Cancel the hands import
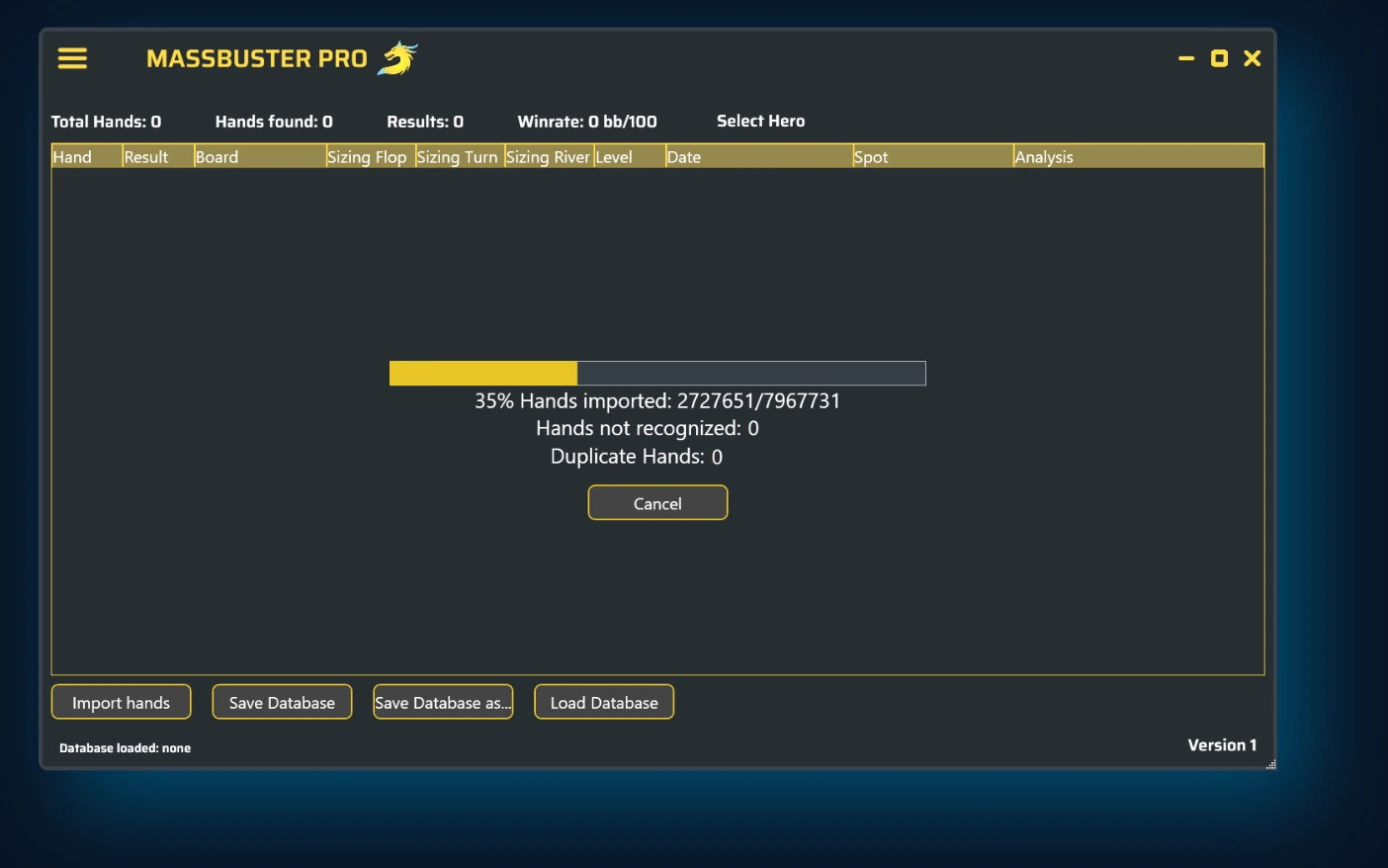 [x=657, y=502]
